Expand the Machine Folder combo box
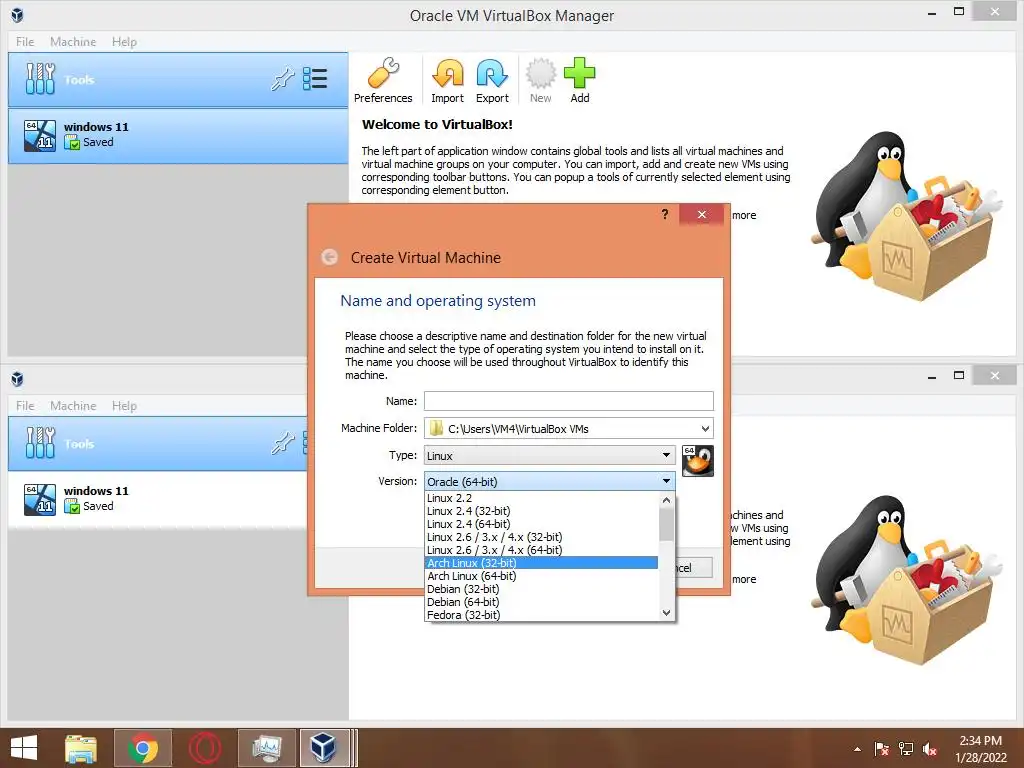Screen dimensions: 1024x768 pyautogui.click(x=705, y=428)
